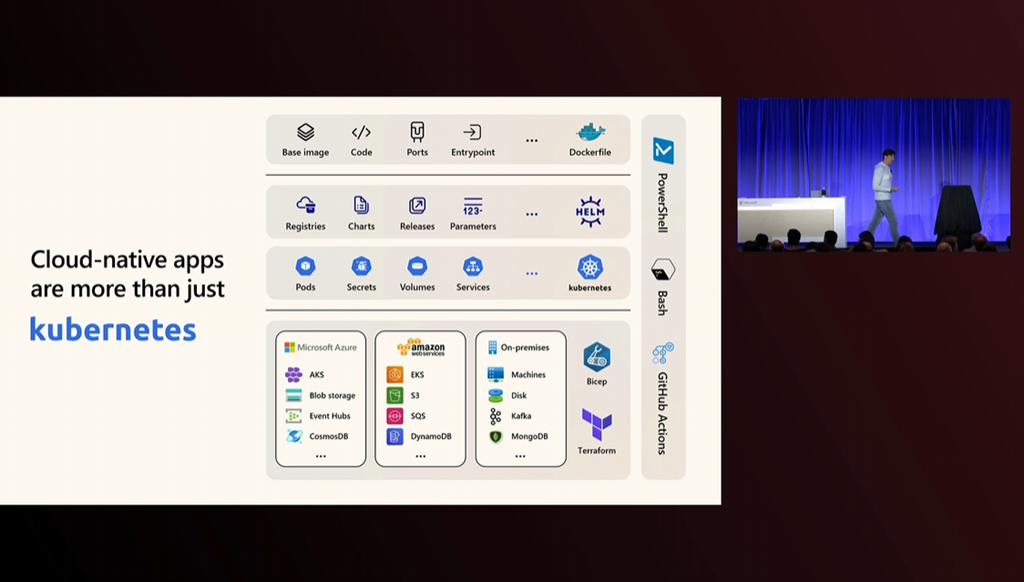
Task: Select the Secrets hexagon icon
Action: coord(361,267)
